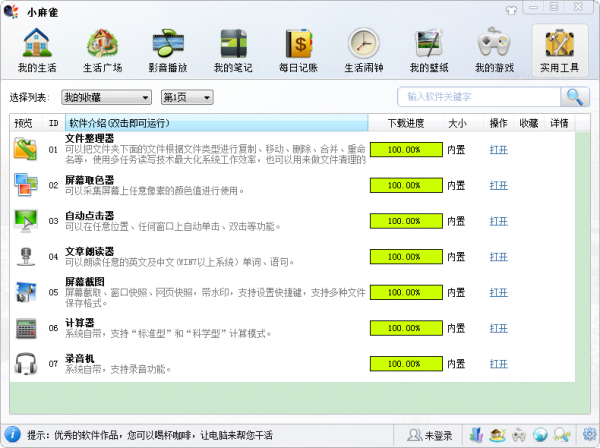The width and height of the screenshot is (600, 448).
Task: Select the 屏幕截图 title text
Action: coord(85,282)
